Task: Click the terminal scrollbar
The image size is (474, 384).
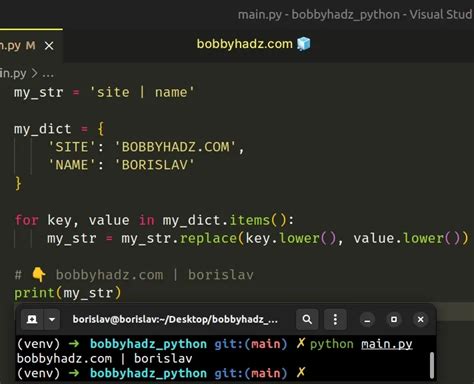Action: (432, 365)
